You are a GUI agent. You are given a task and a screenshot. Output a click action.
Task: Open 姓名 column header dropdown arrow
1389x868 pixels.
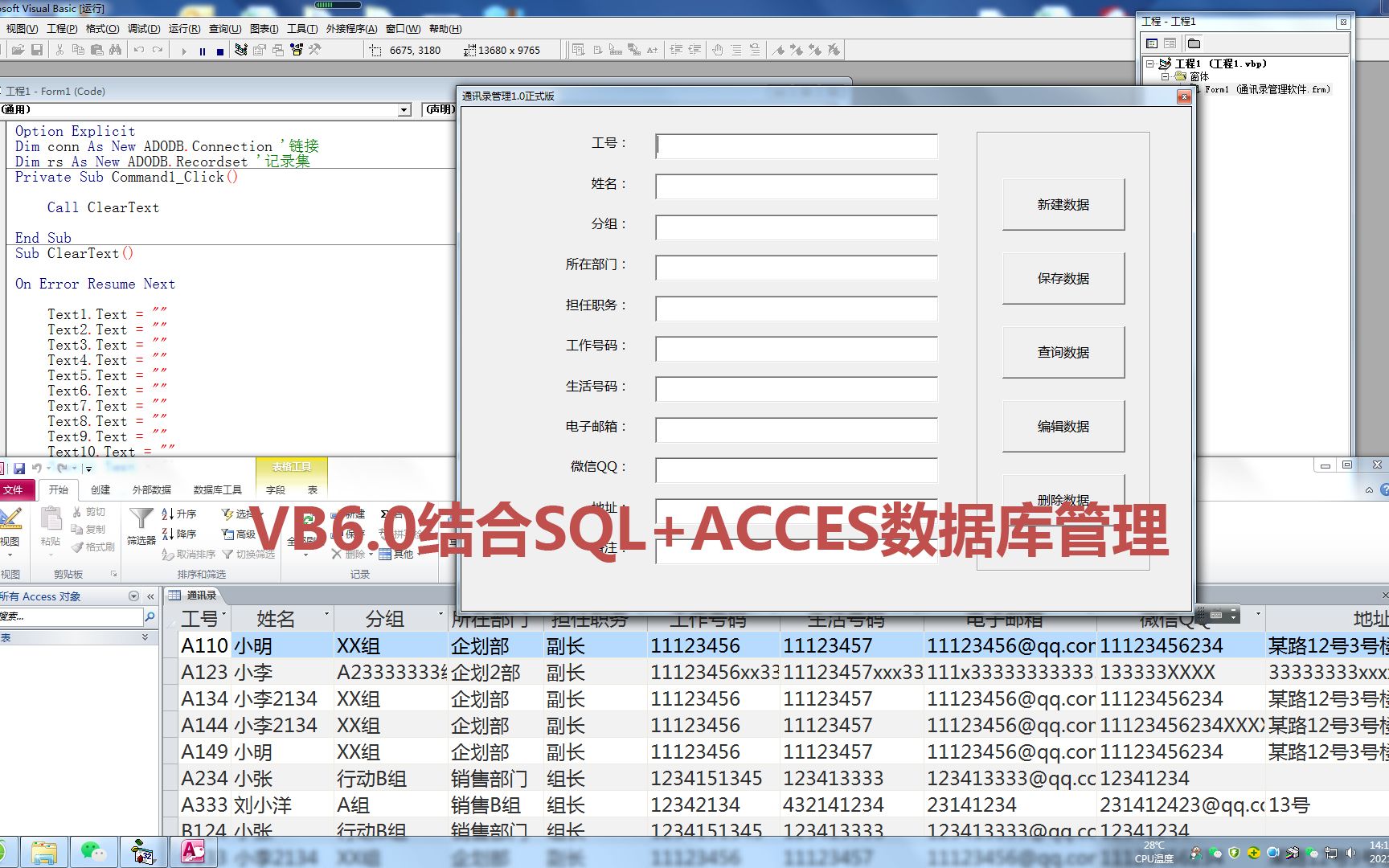click(326, 615)
